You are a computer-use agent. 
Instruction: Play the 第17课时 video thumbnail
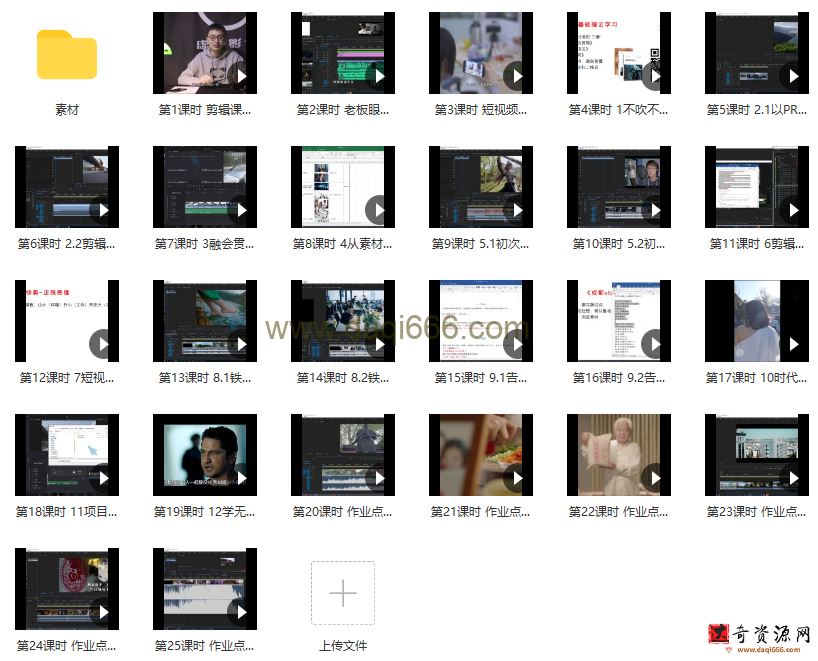(757, 321)
